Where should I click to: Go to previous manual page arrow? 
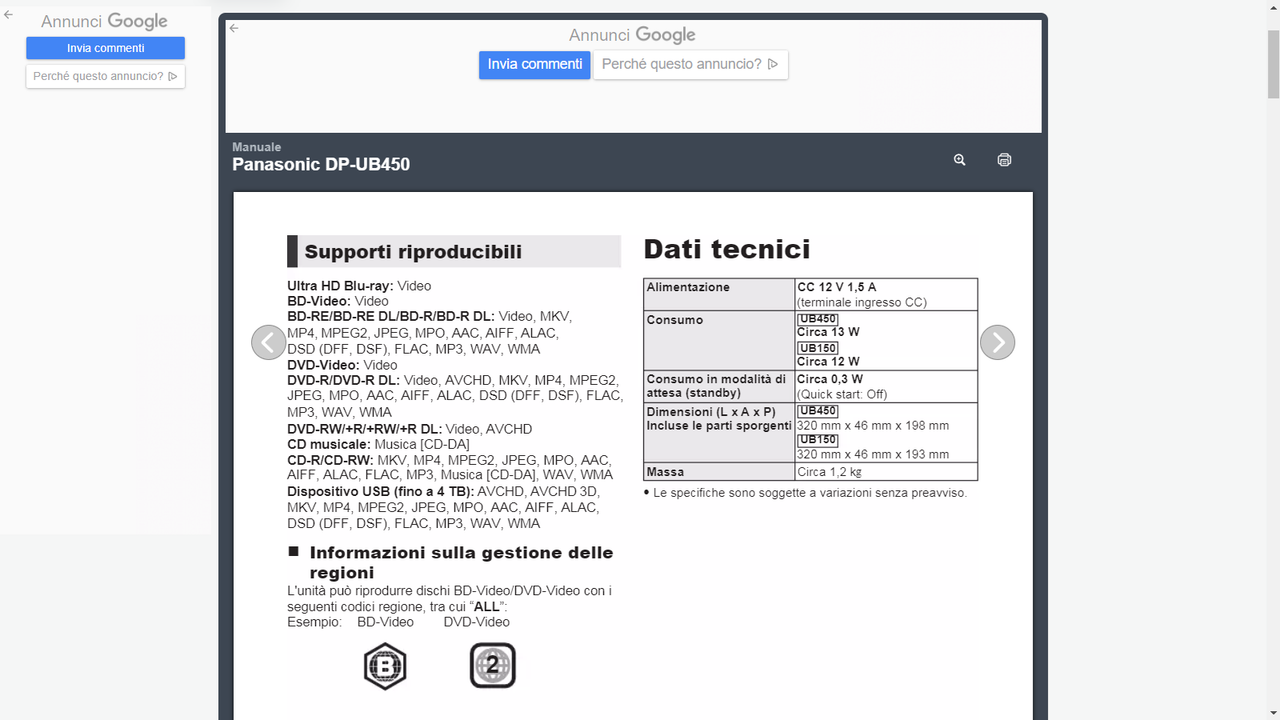tap(268, 342)
